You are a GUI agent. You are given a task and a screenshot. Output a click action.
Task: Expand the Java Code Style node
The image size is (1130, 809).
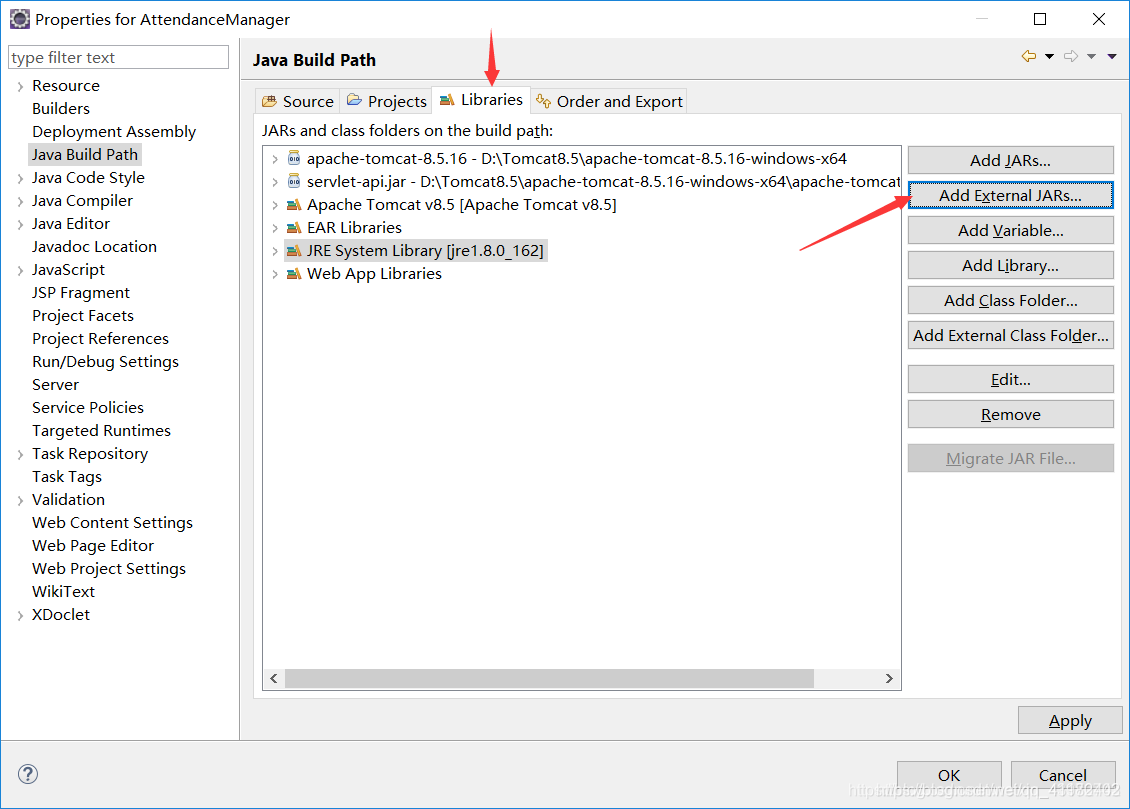click(x=20, y=179)
